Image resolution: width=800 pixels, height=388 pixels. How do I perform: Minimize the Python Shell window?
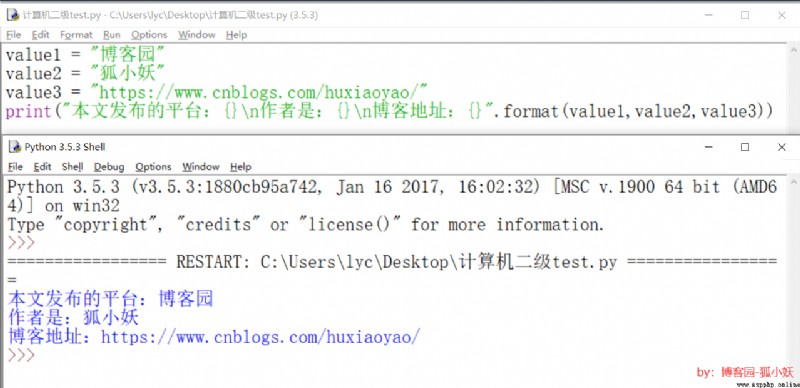708,147
